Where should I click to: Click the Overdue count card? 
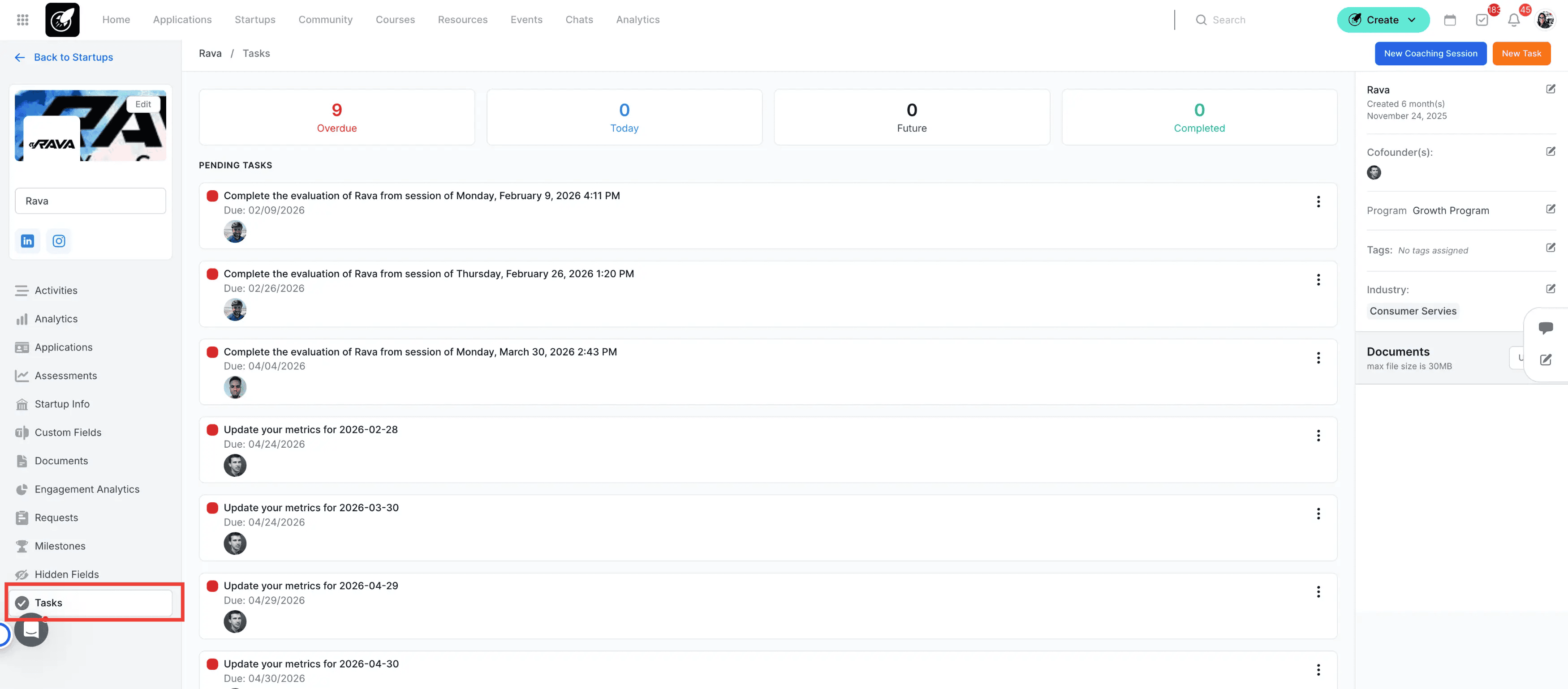[336, 117]
